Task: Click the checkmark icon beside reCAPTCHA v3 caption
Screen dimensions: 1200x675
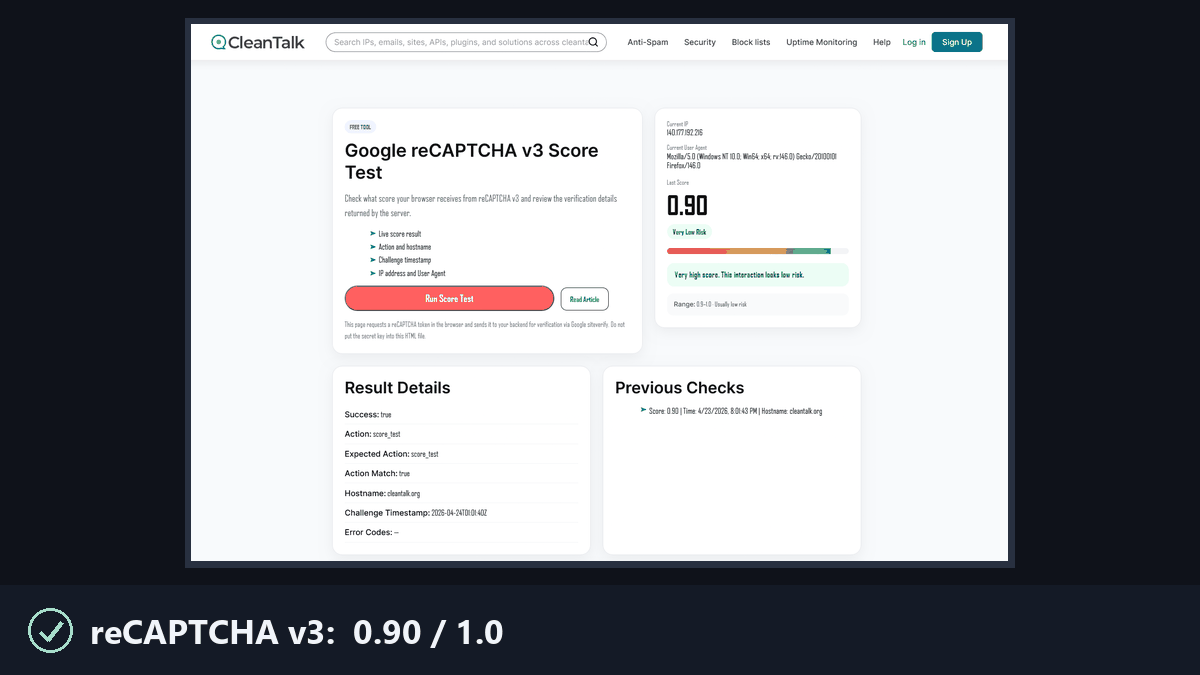Action: pyautogui.click(x=50, y=631)
